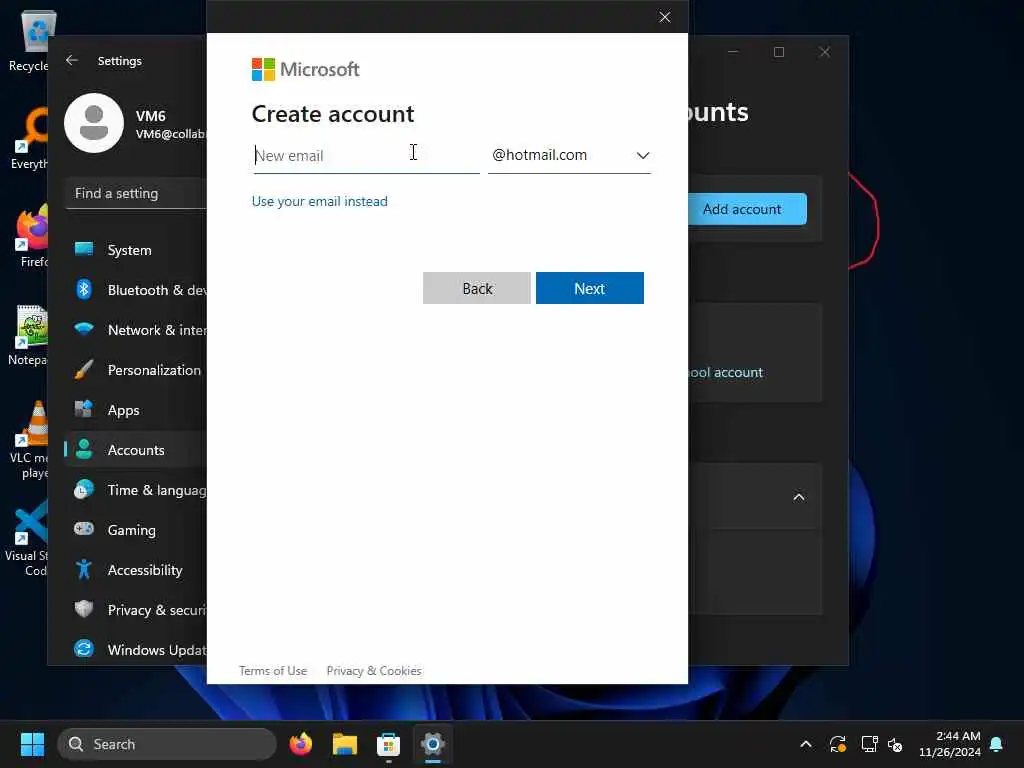Viewport: 1024px width, 768px height.
Task: Select the Recycle Bin desktop icon
Action: pos(29,40)
